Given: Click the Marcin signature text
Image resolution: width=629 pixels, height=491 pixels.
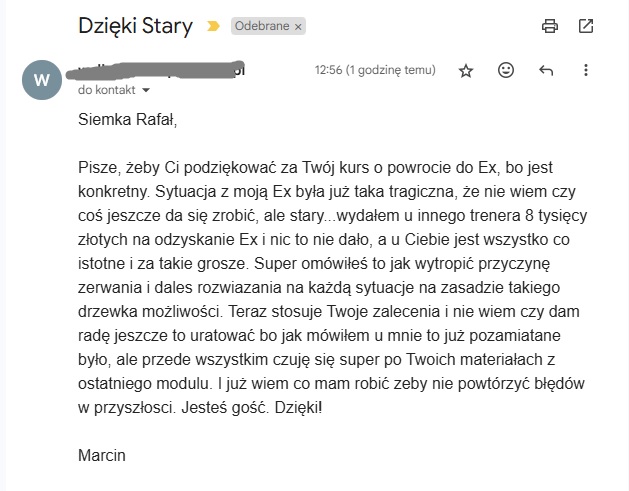Looking at the screenshot, I should [x=102, y=456].
